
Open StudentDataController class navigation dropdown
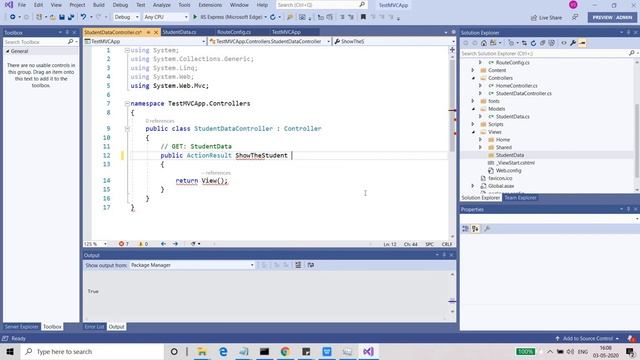click(269, 41)
